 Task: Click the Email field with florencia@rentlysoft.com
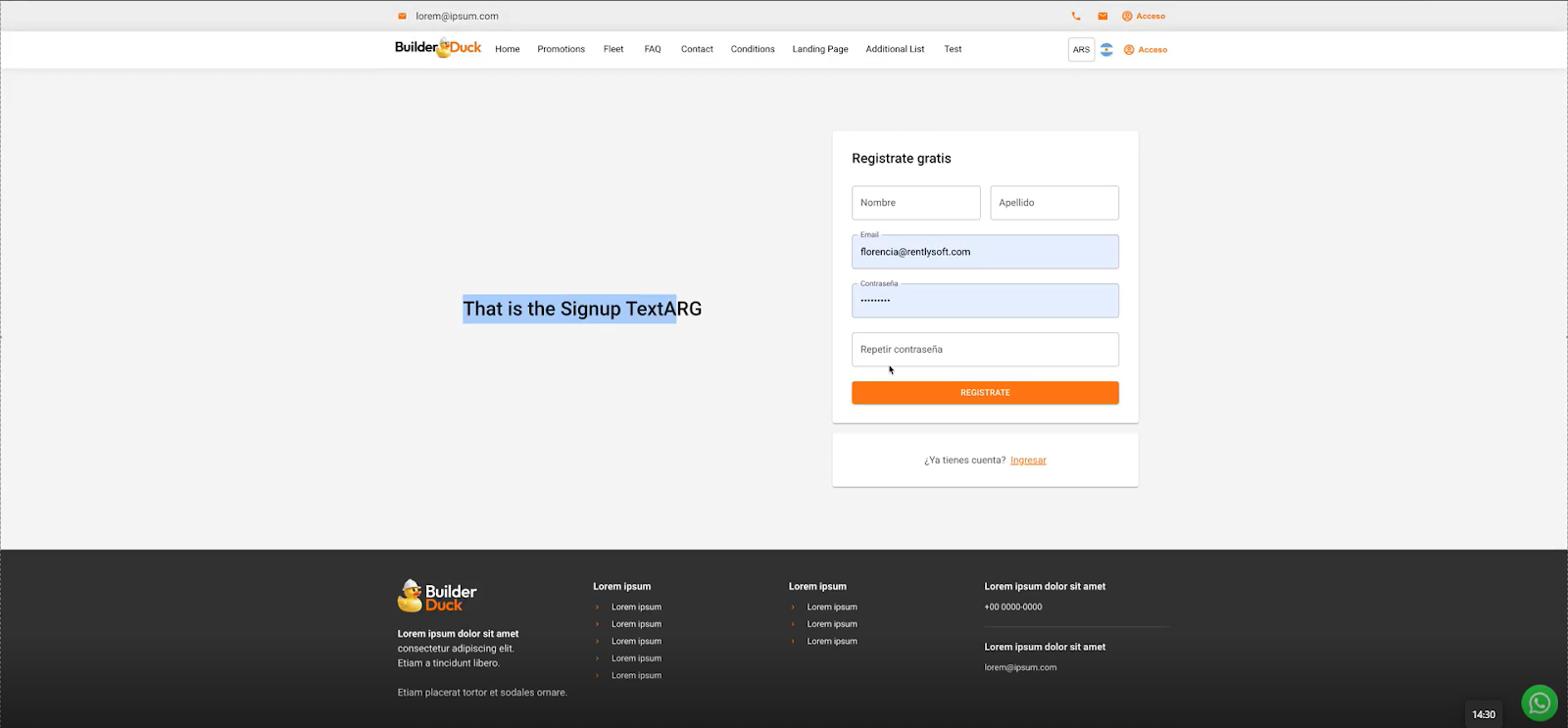coord(985,252)
